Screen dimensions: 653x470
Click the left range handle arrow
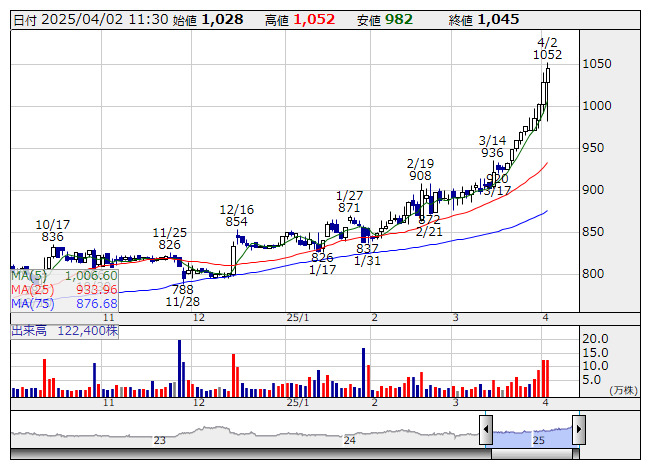click(486, 431)
